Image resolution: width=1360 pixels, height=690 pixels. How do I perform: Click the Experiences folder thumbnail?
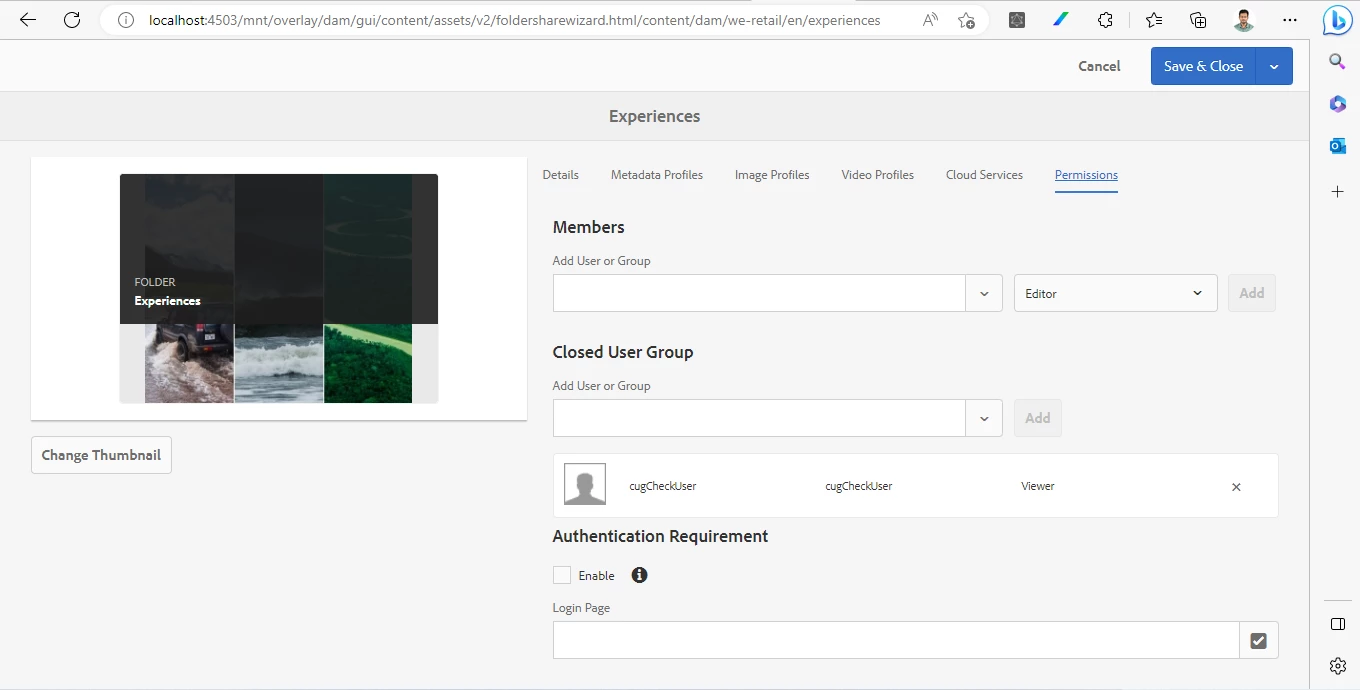tap(279, 289)
